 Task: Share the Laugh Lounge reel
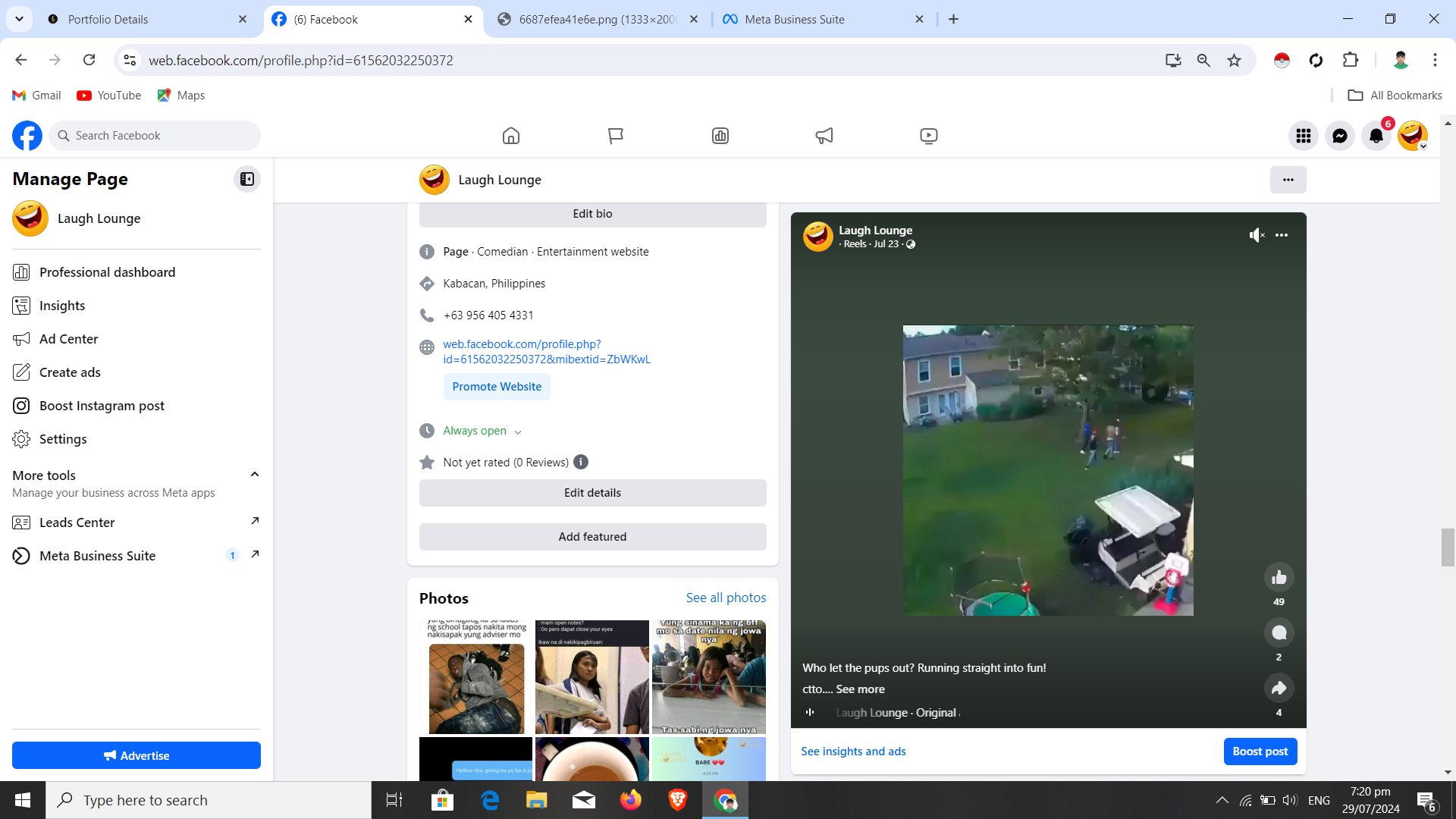click(x=1279, y=689)
